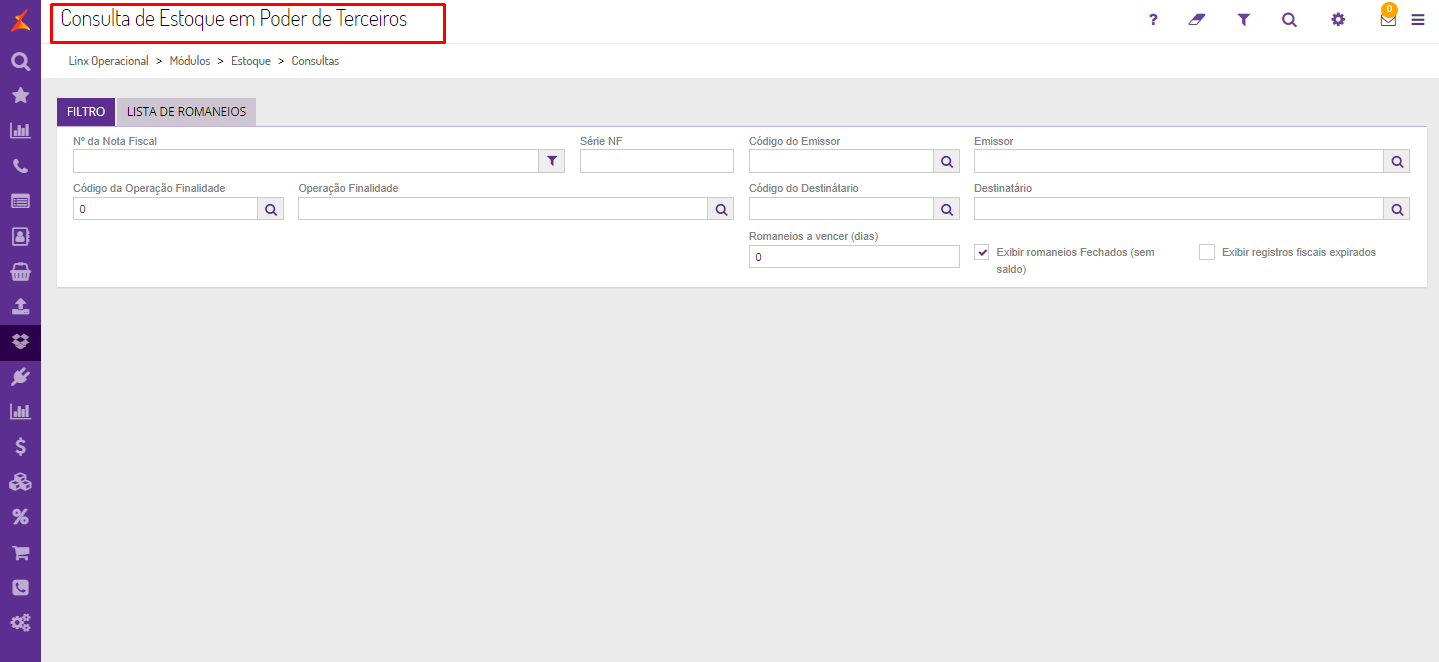Open favorites star in sidebar
Screen dimensions: 1439x662
pyautogui.click(x=20, y=96)
